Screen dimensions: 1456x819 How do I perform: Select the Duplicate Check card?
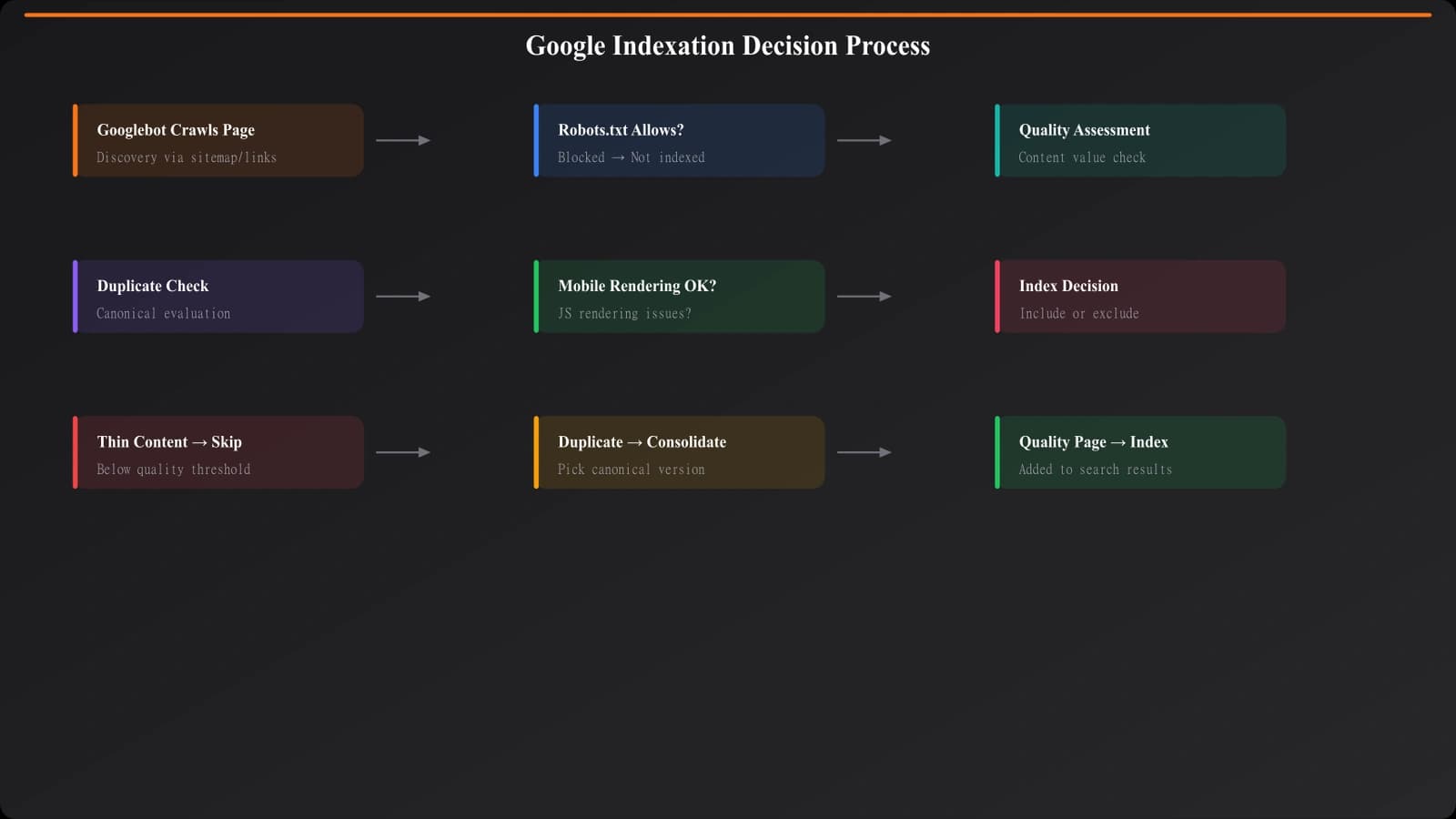coord(218,296)
